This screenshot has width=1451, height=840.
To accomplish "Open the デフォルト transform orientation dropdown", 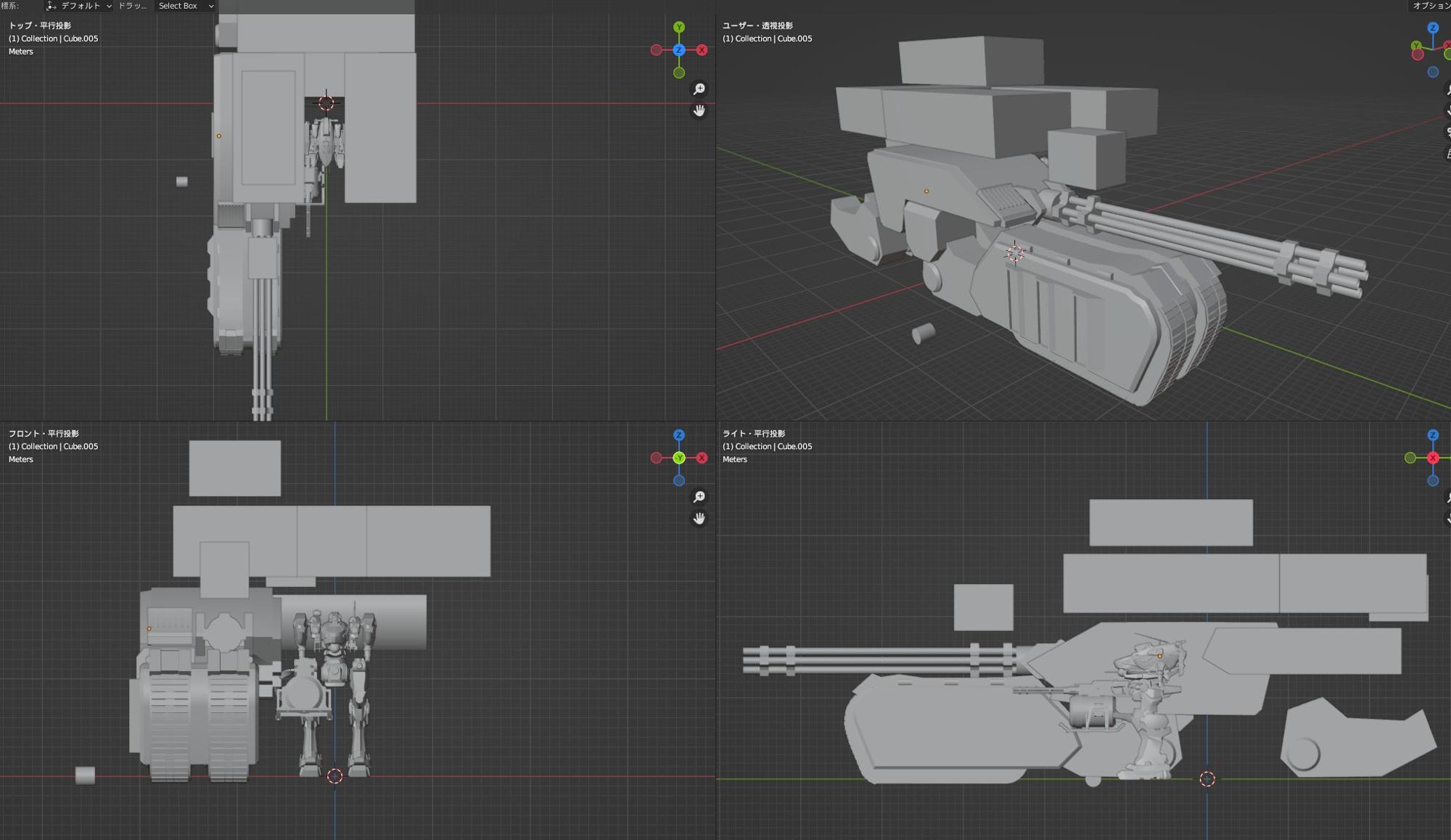I will (x=80, y=6).
